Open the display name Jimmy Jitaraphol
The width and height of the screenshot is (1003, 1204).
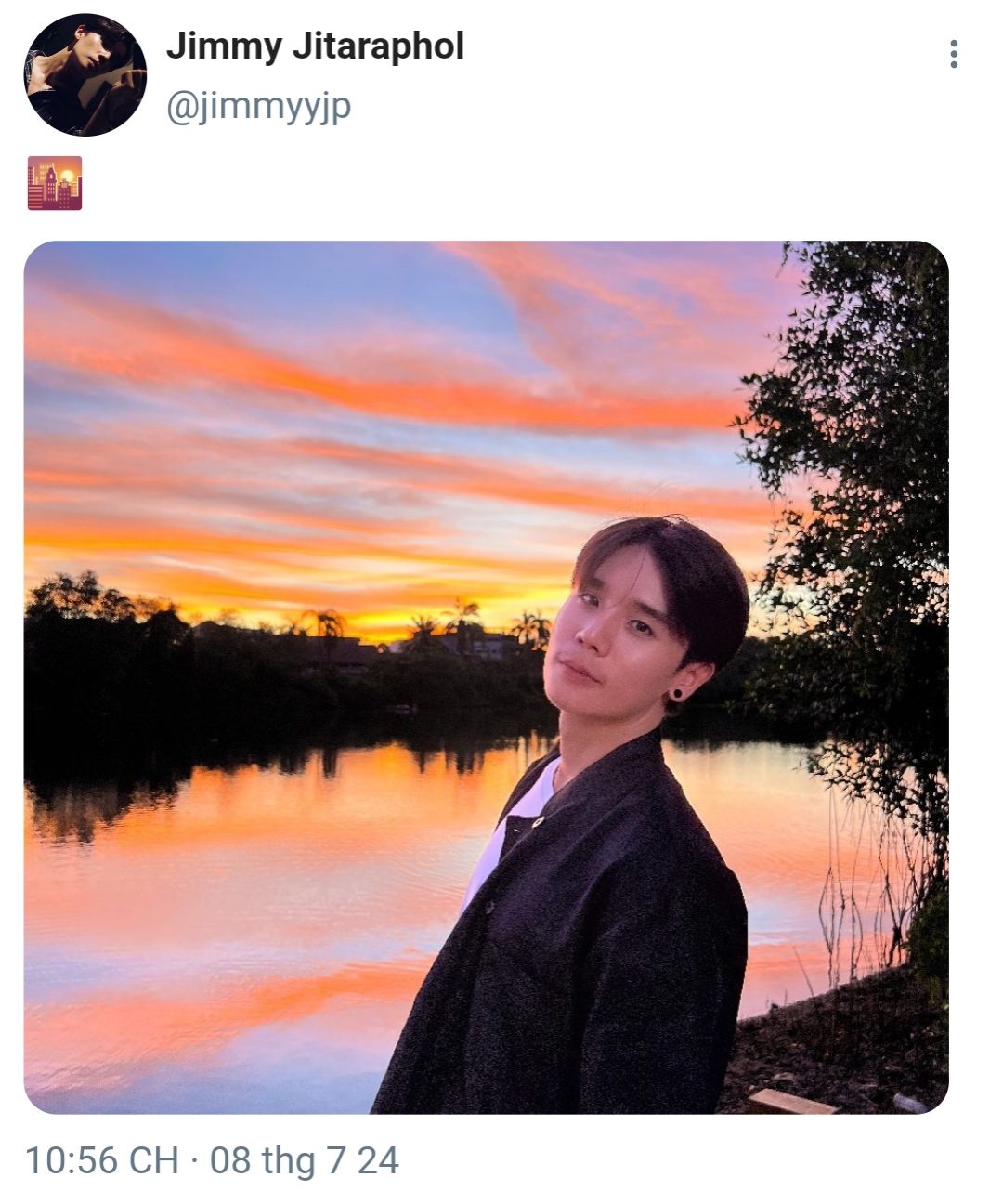315,46
